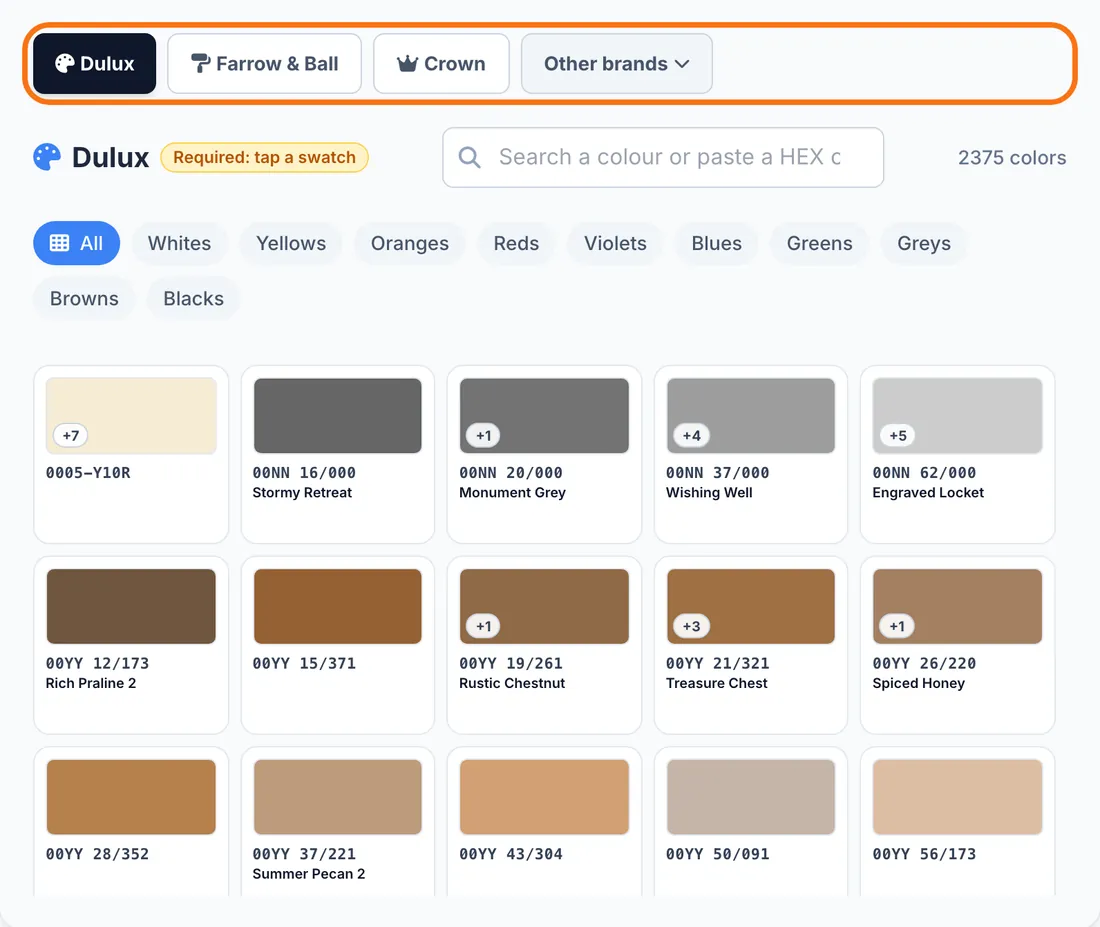Viewport: 1100px width, 927px height.
Task: Select the Rustic Chestnut swatch
Action: tap(544, 606)
